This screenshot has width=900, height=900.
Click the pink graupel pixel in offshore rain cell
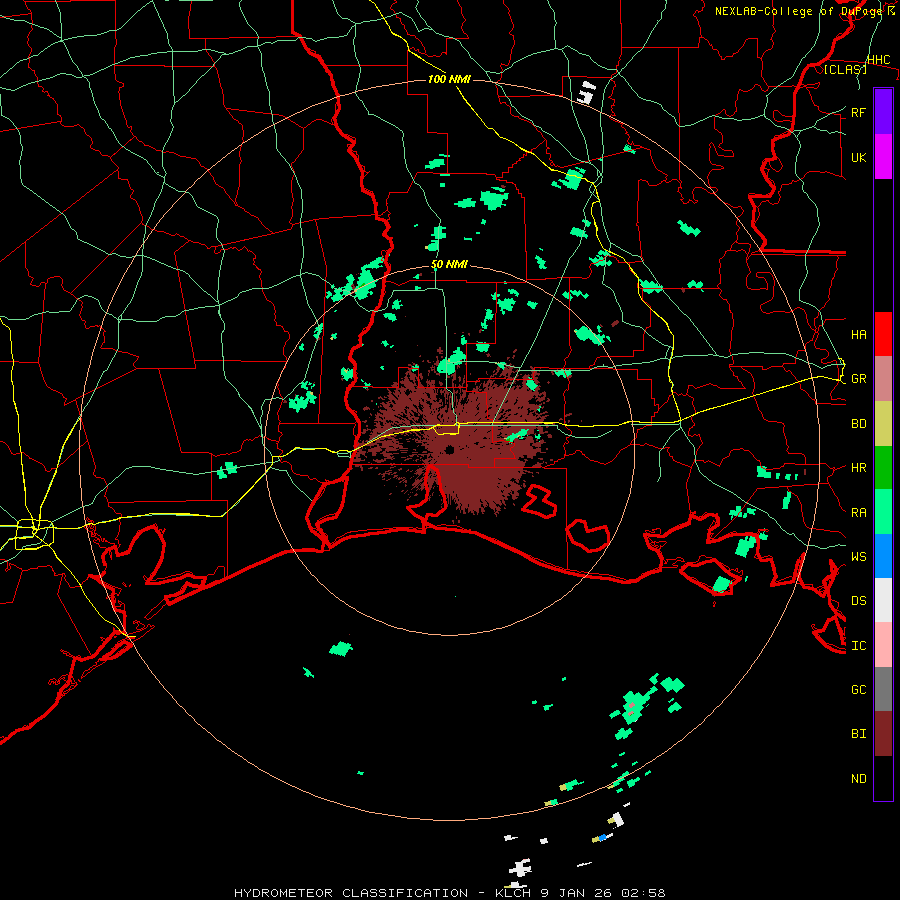(x=631, y=707)
